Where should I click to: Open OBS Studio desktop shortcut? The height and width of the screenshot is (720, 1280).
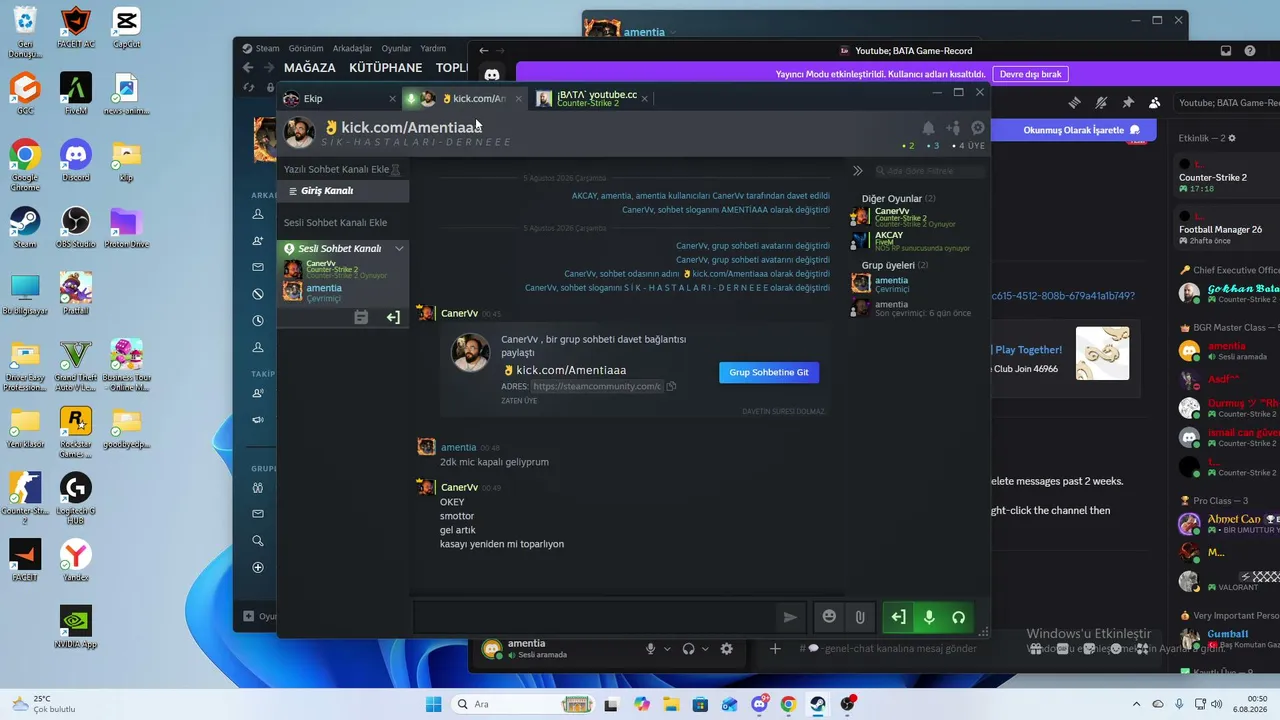click(x=75, y=227)
